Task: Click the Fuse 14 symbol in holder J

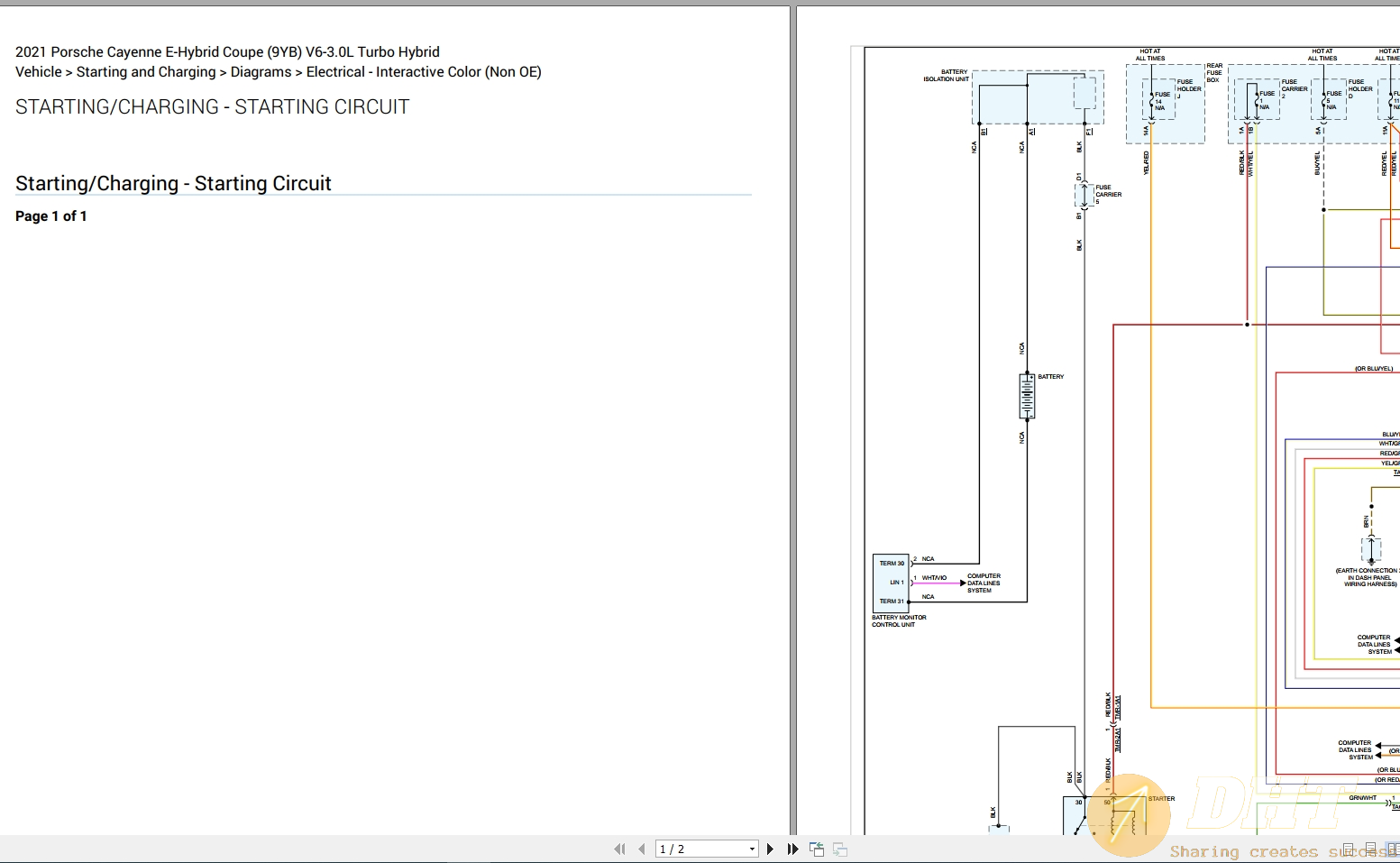Action: tap(1151, 99)
